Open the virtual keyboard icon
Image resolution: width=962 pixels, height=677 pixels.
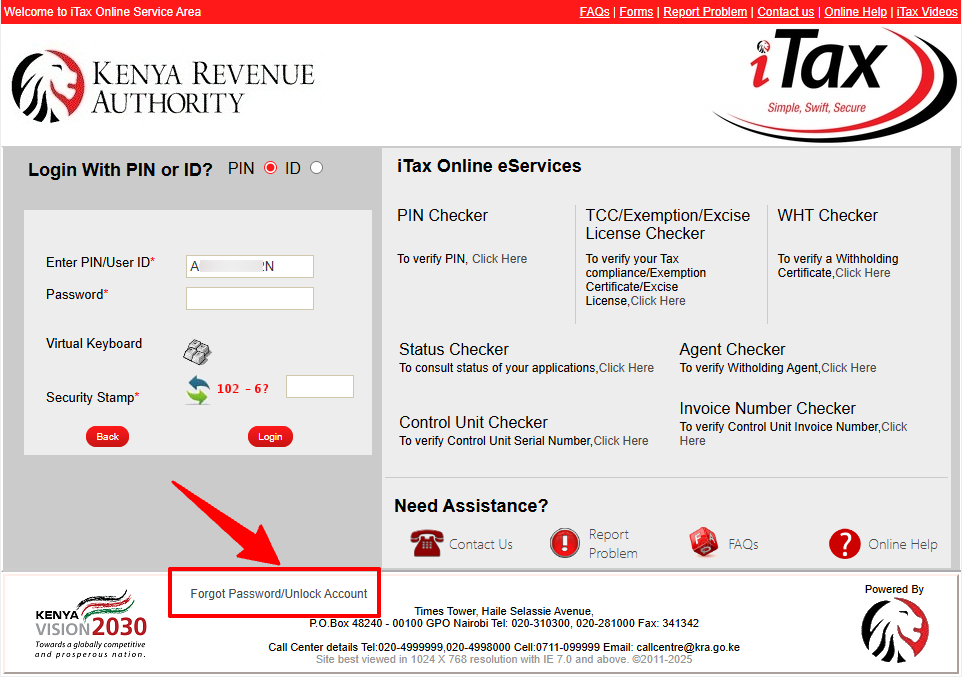197,351
